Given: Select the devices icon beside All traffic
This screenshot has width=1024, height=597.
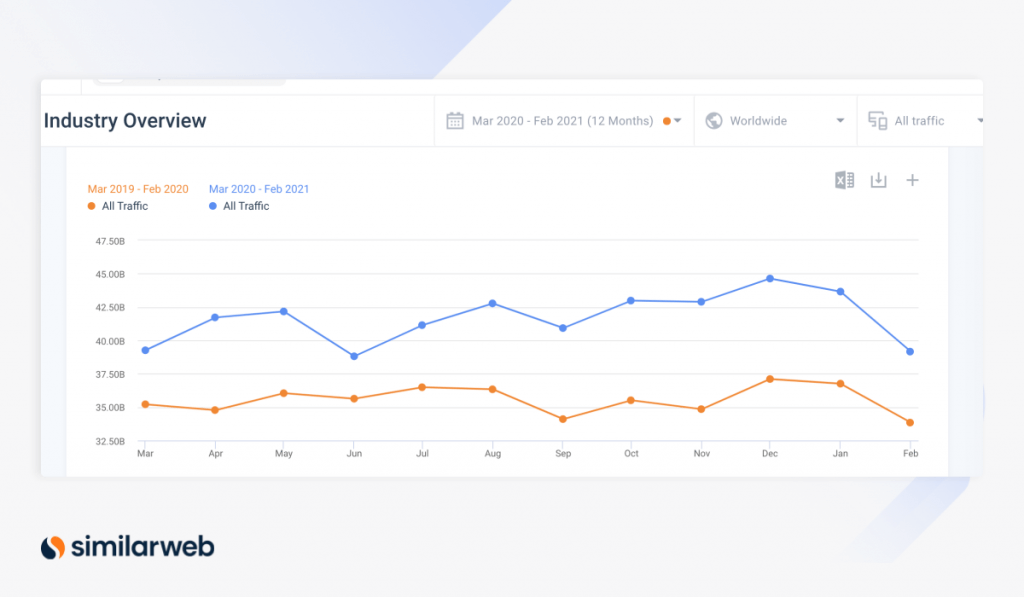Looking at the screenshot, I should (877, 120).
